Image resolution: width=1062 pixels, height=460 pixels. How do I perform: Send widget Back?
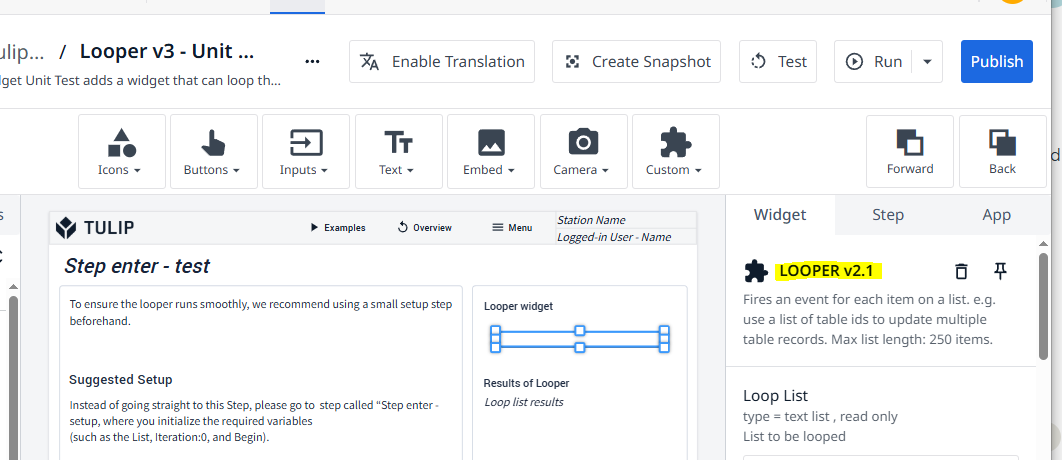tap(1002, 151)
